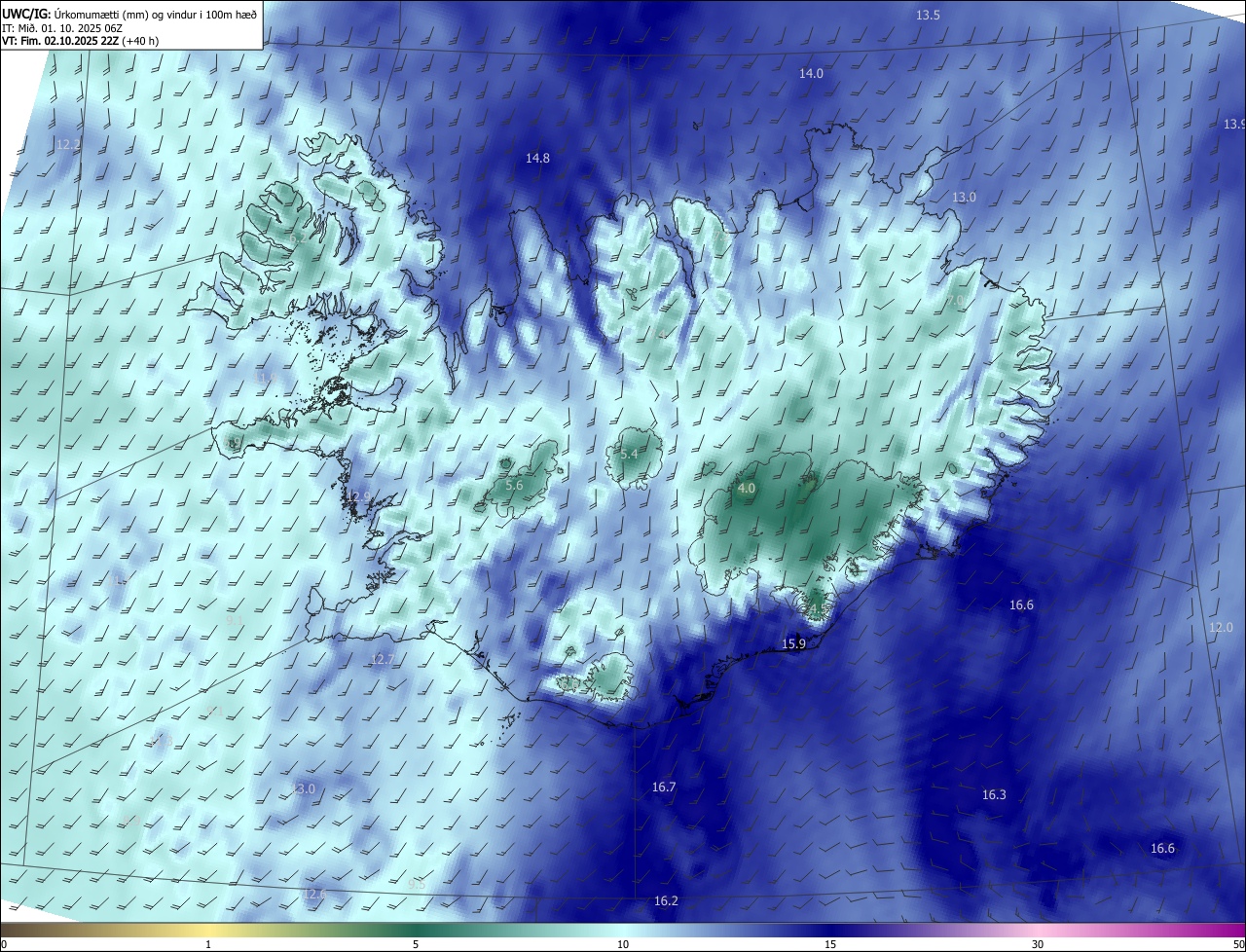This screenshot has width=1246, height=952.
Task: Click the 12.0 value label
Action: [x=1221, y=628]
